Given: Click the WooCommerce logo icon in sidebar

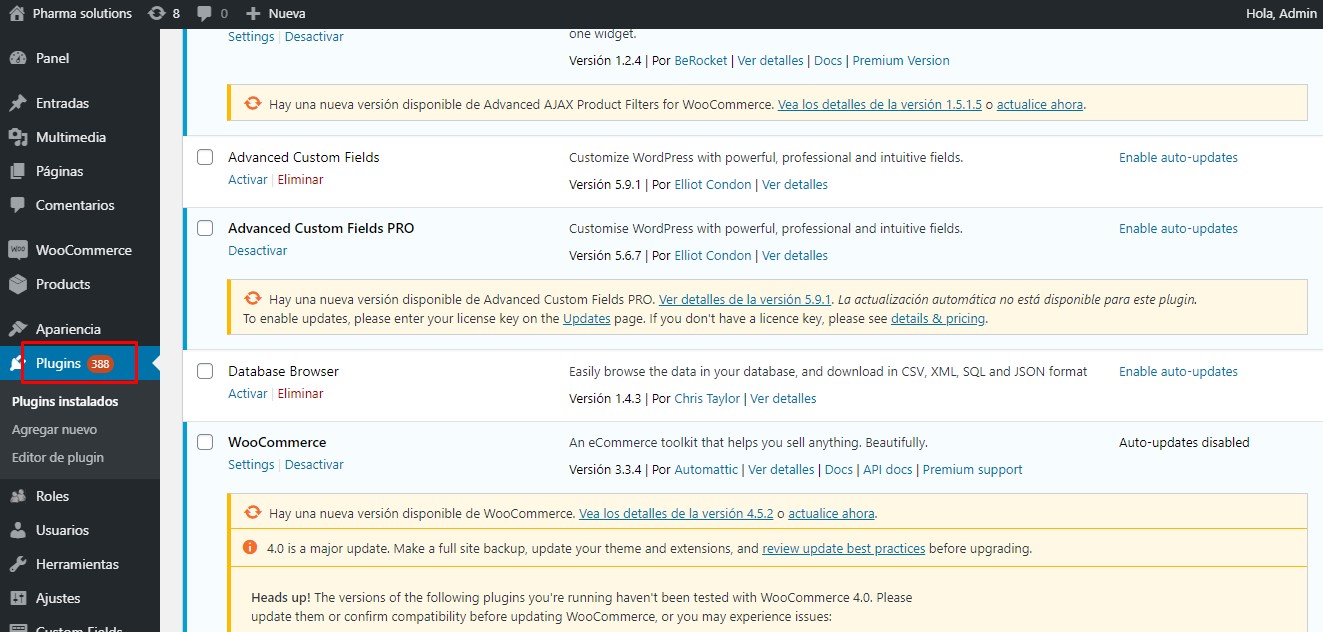Looking at the screenshot, I should [17, 250].
